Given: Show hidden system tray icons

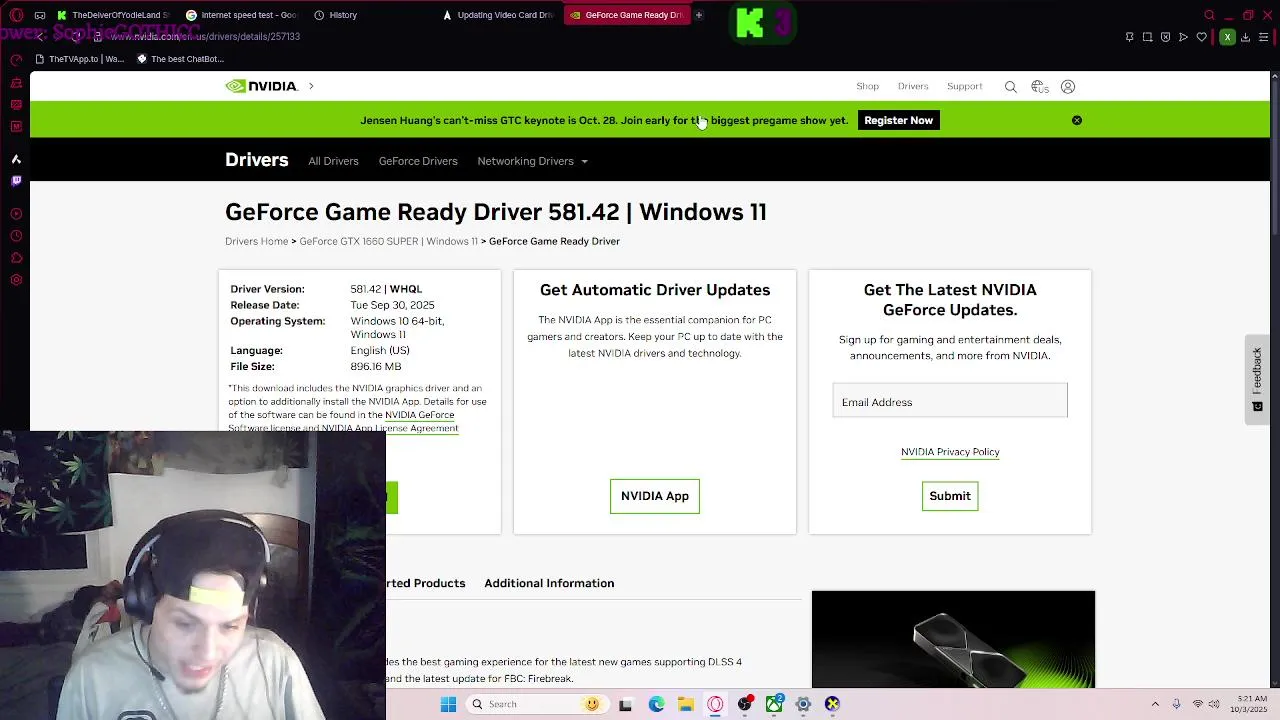Looking at the screenshot, I should coord(1155,704).
